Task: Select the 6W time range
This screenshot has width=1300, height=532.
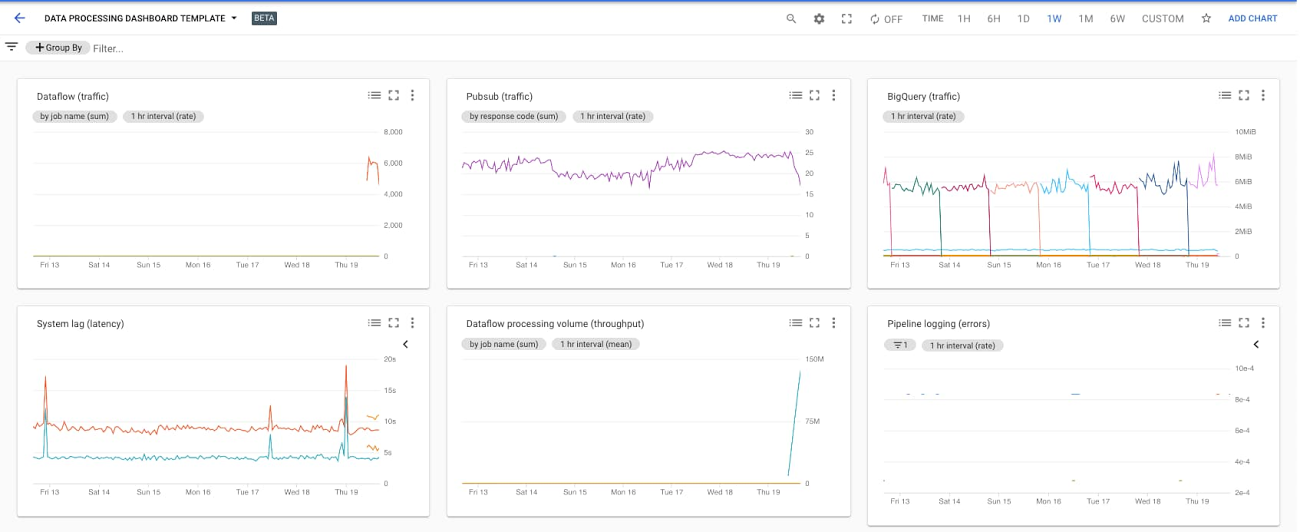Action: point(1117,19)
